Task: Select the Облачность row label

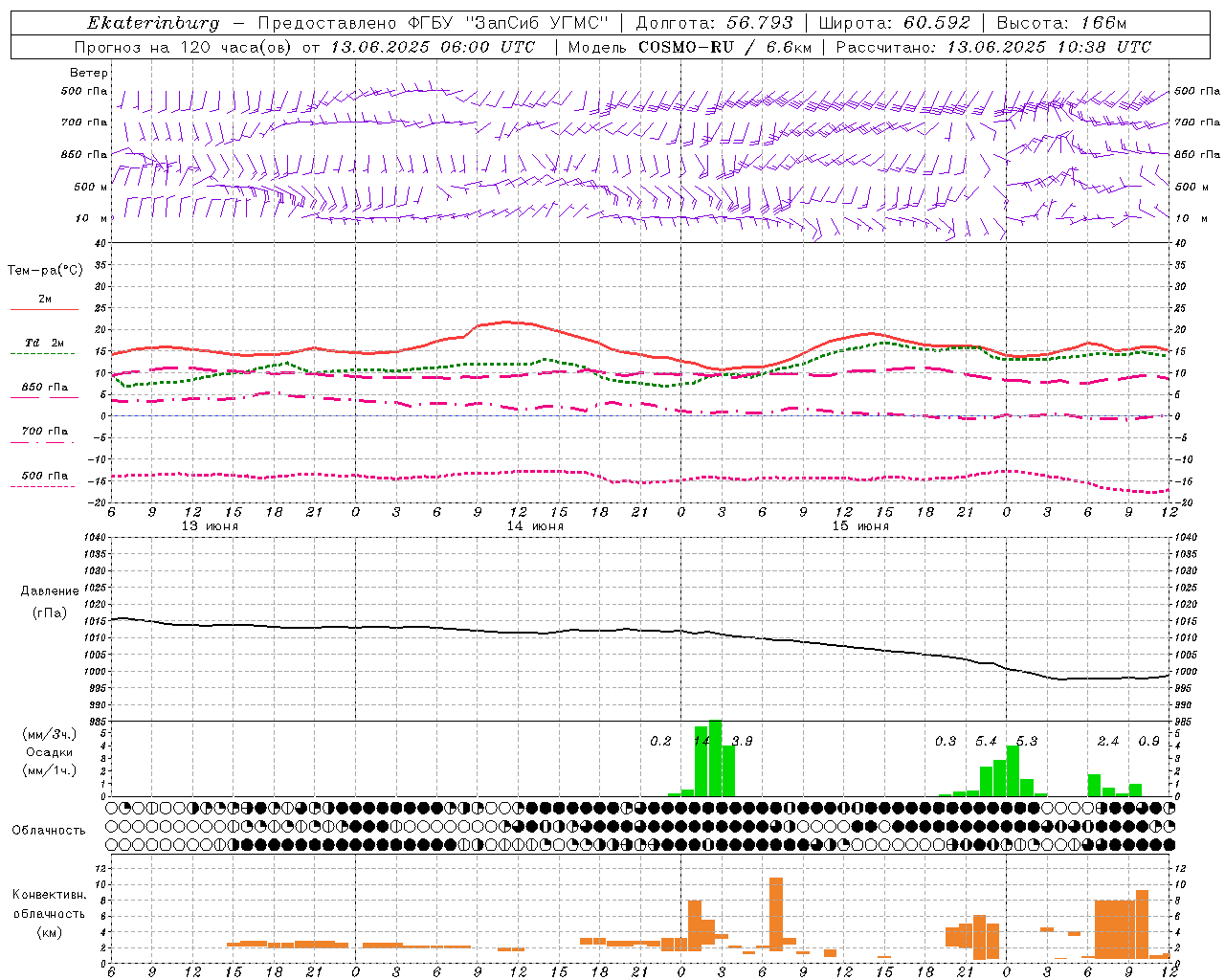Action: click(x=49, y=830)
